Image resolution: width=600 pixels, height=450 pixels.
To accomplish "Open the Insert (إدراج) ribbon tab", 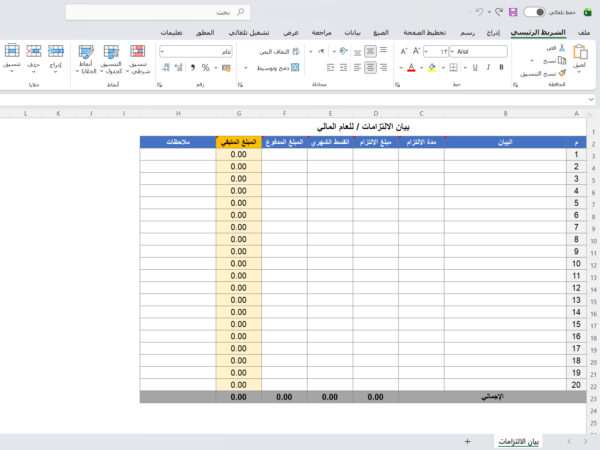I will (491, 32).
